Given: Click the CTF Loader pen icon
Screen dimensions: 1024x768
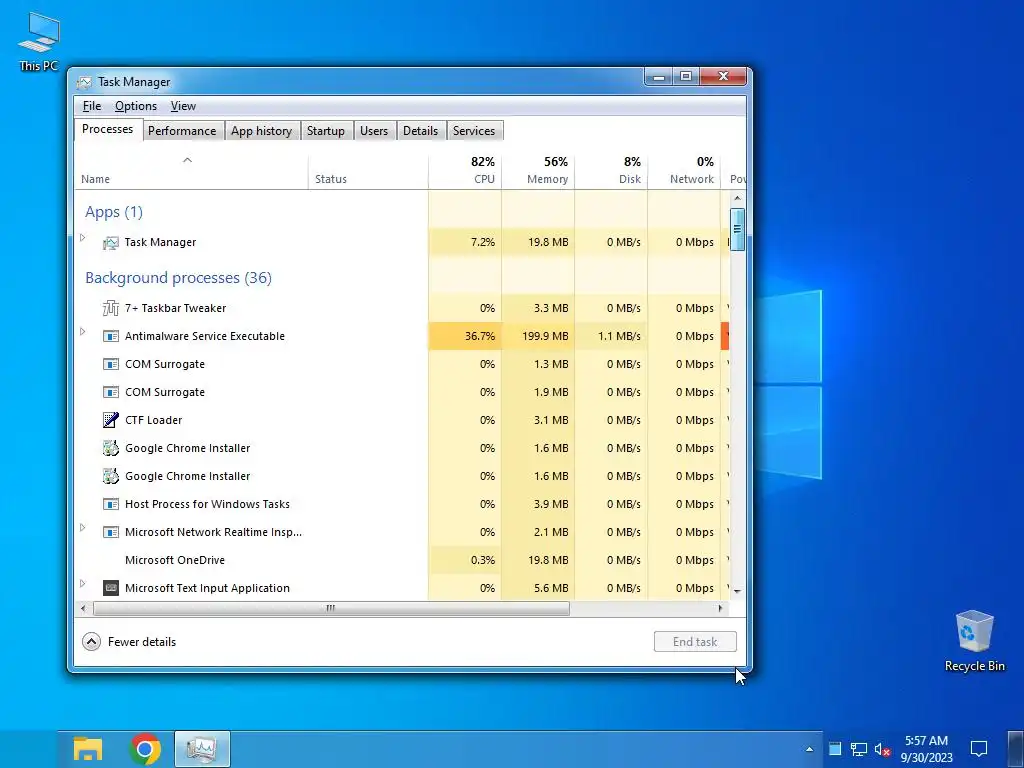Looking at the screenshot, I should coord(110,420).
